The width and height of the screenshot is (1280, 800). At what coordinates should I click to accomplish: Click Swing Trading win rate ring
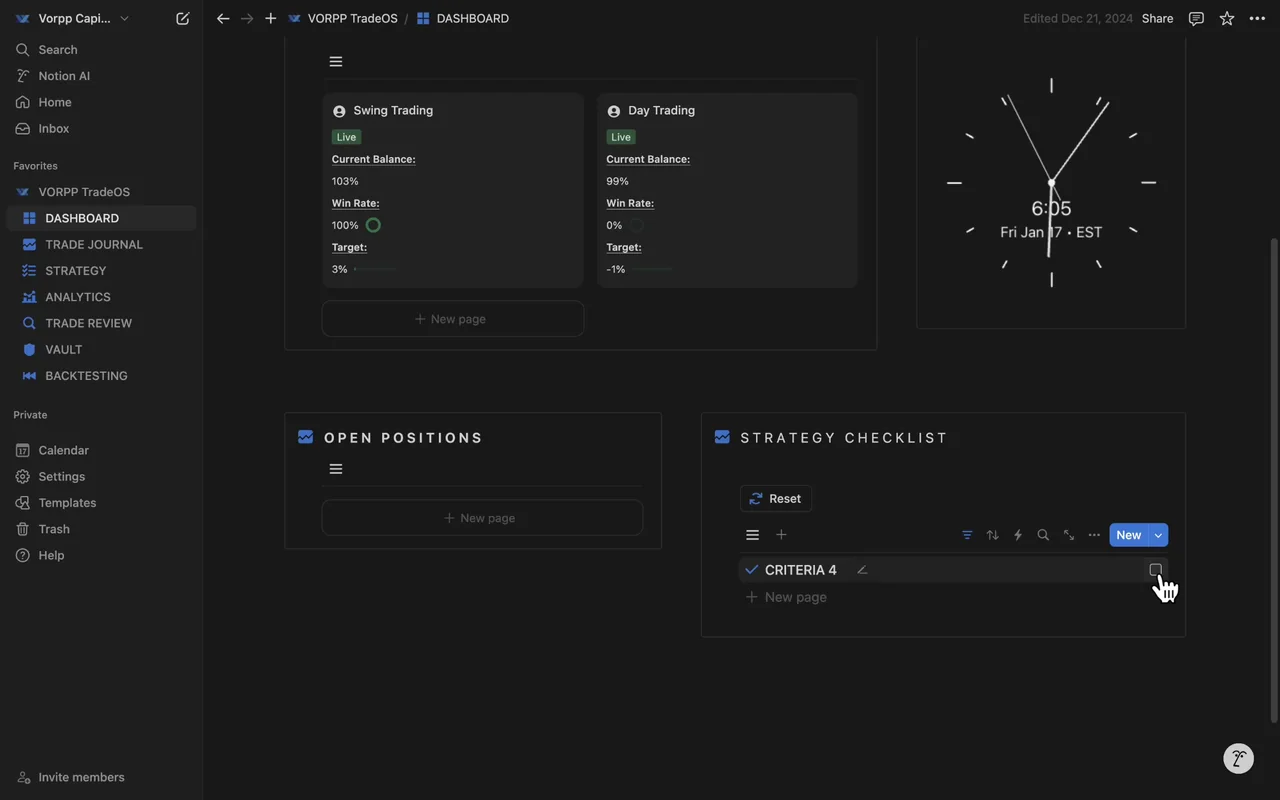(x=373, y=225)
